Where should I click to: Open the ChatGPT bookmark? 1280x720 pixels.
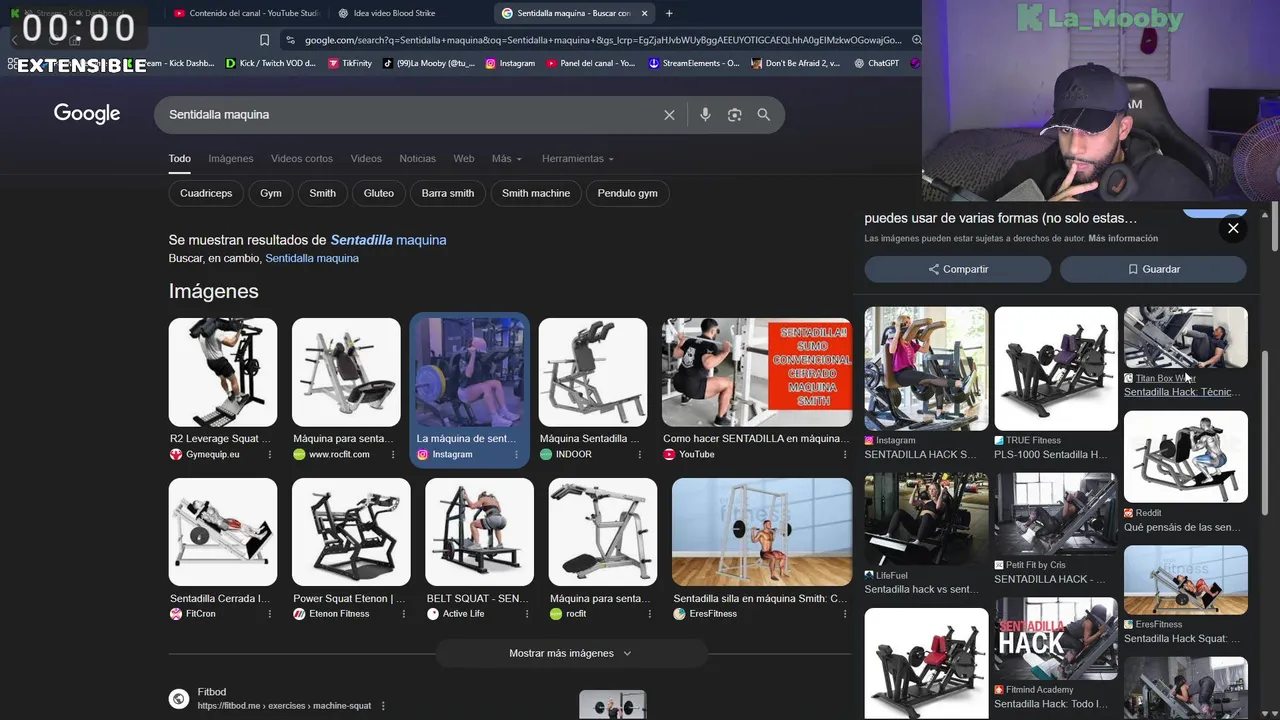(877, 63)
